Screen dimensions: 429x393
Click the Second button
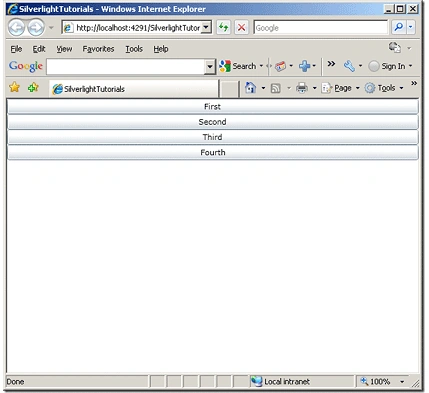[x=213, y=122]
